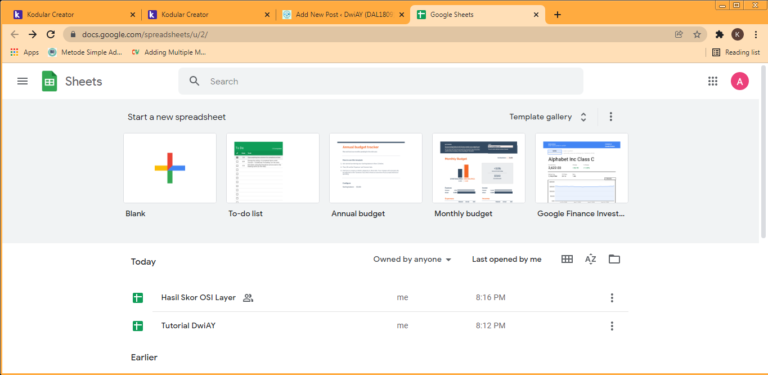Open the Owned by anyone dropdown
768x375 pixels.
(x=412, y=259)
